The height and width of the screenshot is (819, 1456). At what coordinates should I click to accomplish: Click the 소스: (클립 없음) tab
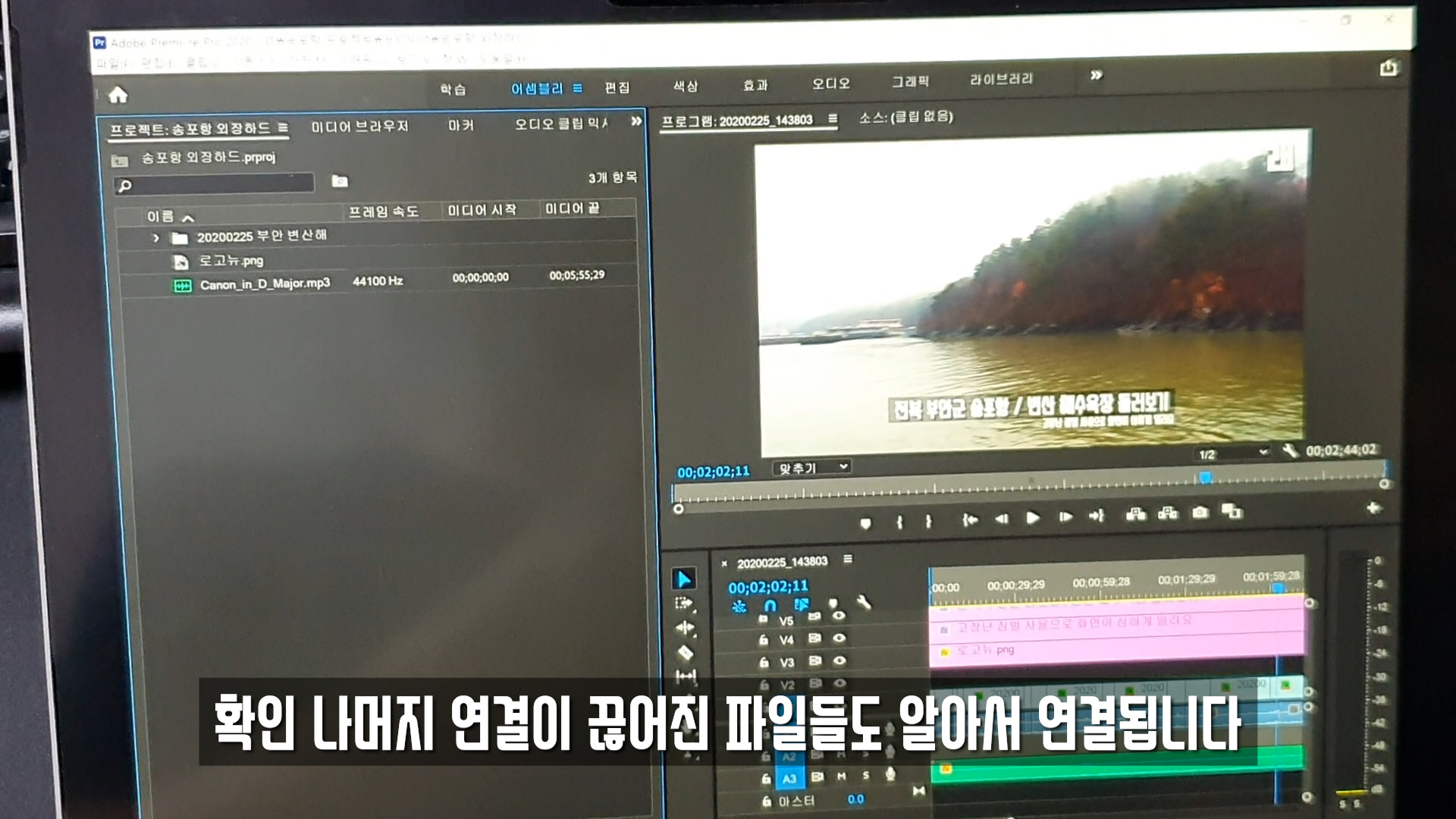pos(905,117)
